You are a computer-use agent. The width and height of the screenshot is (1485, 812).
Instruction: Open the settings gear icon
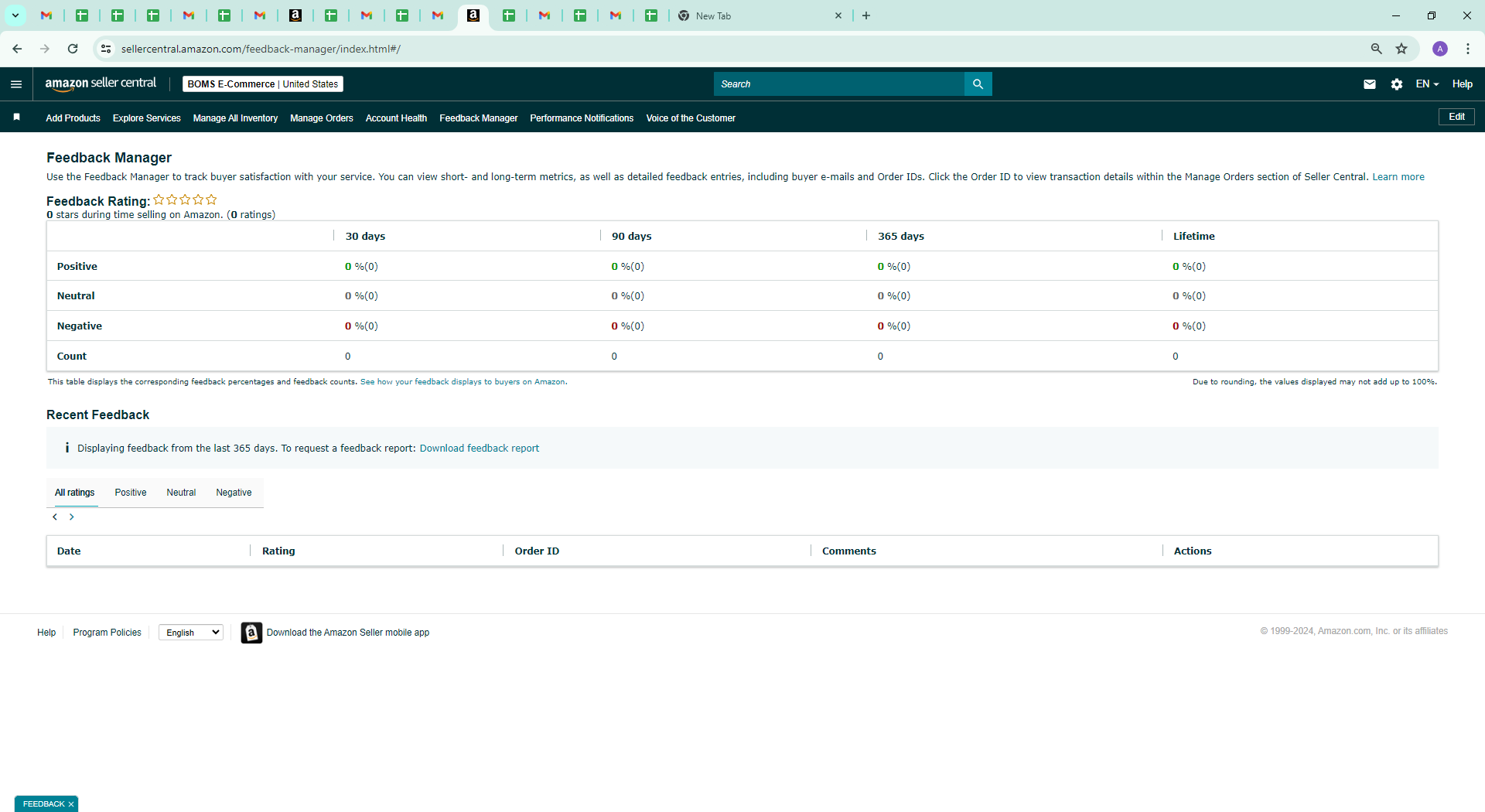pos(1396,84)
